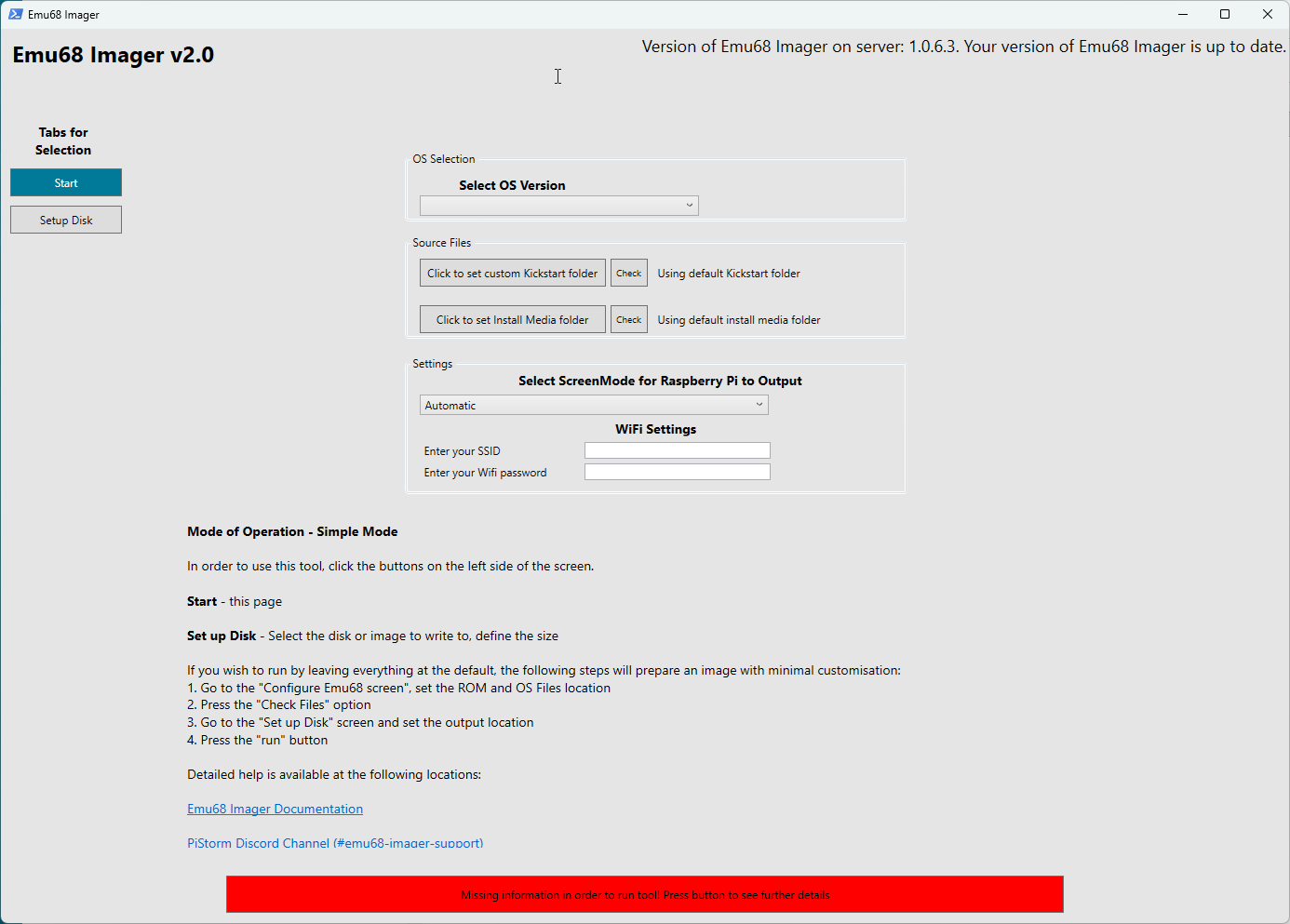Maximize the Emu68 Imager window
The width and height of the screenshot is (1290, 924).
point(1225,14)
